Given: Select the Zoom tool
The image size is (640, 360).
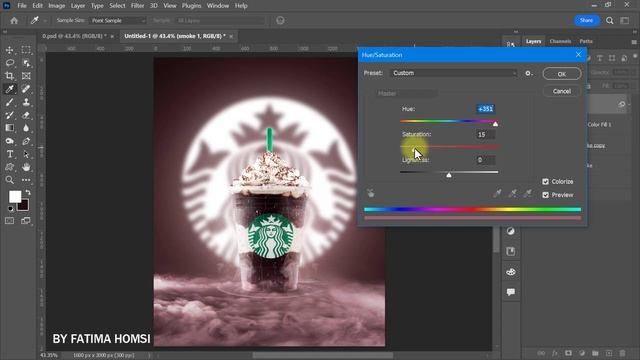Looking at the screenshot, I should [9, 180].
